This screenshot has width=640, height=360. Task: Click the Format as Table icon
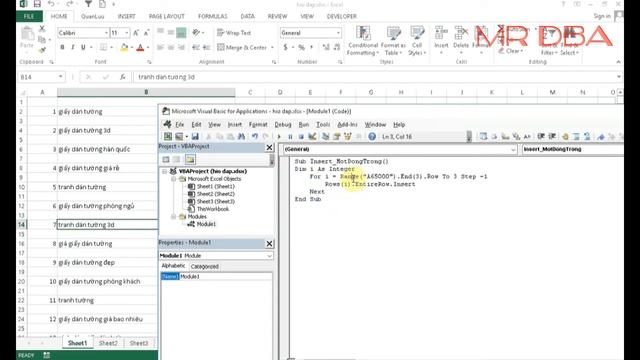[394, 33]
